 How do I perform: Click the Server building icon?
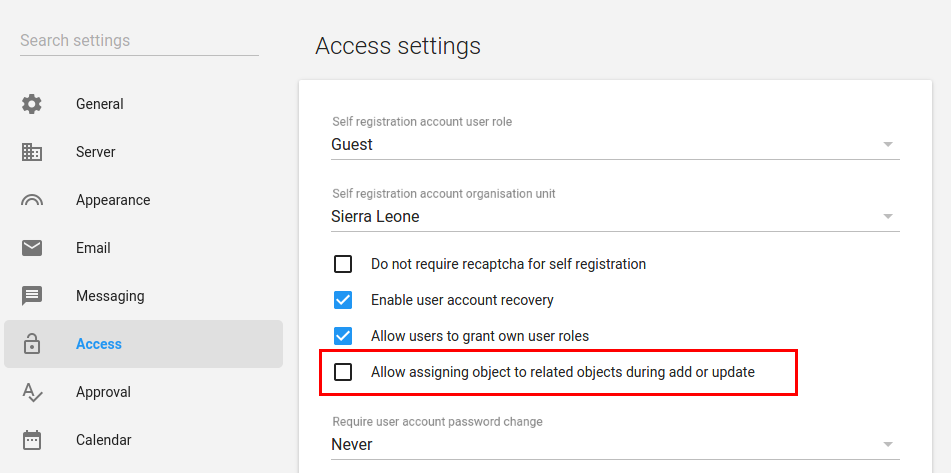[x=32, y=152]
